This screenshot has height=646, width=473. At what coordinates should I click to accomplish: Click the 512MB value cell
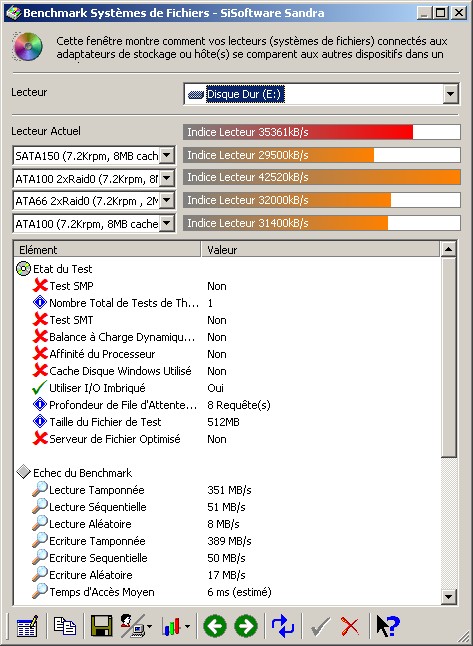pos(223,422)
